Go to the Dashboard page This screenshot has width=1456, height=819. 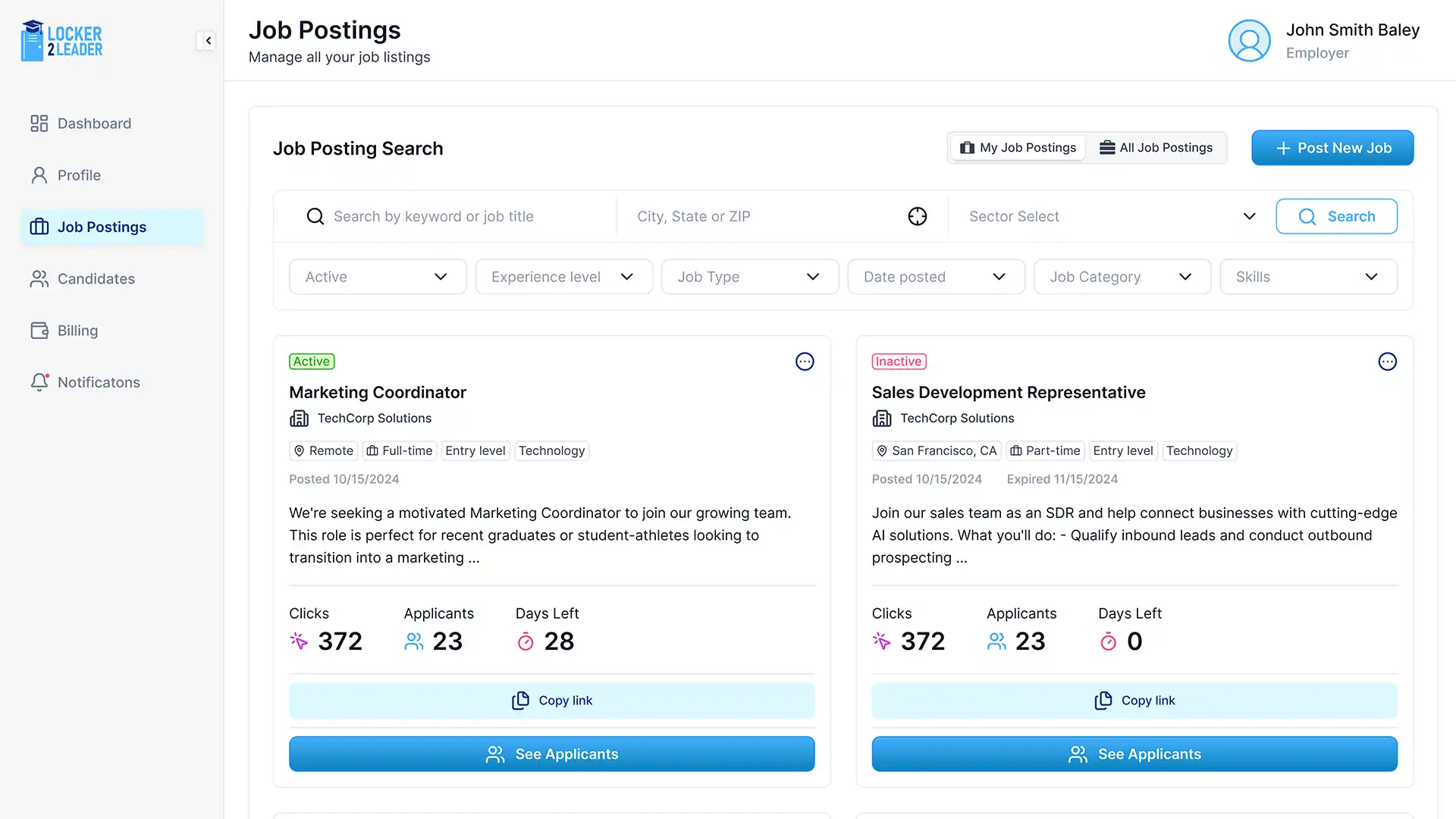[x=94, y=124]
